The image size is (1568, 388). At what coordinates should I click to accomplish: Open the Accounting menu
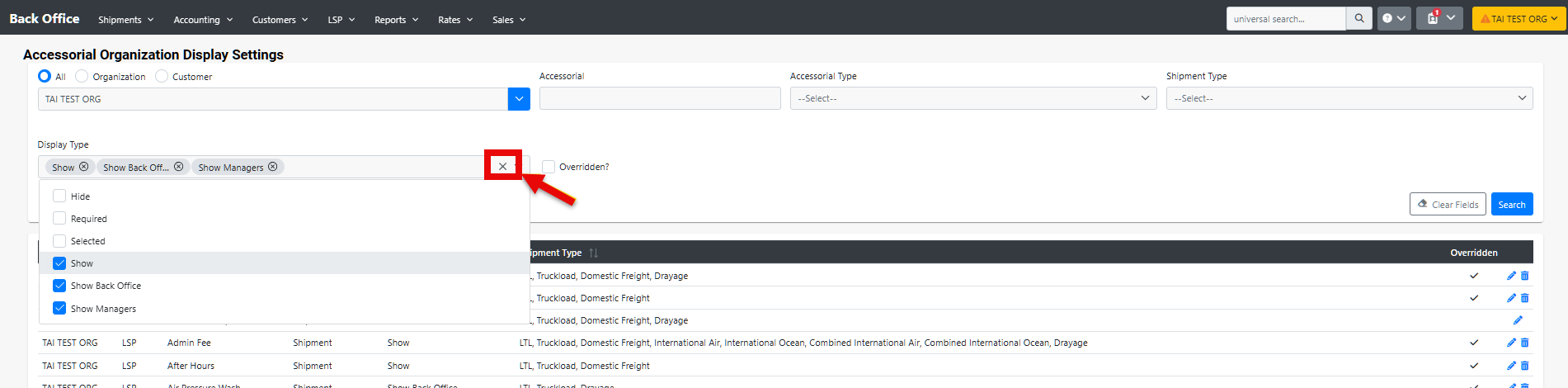(203, 20)
